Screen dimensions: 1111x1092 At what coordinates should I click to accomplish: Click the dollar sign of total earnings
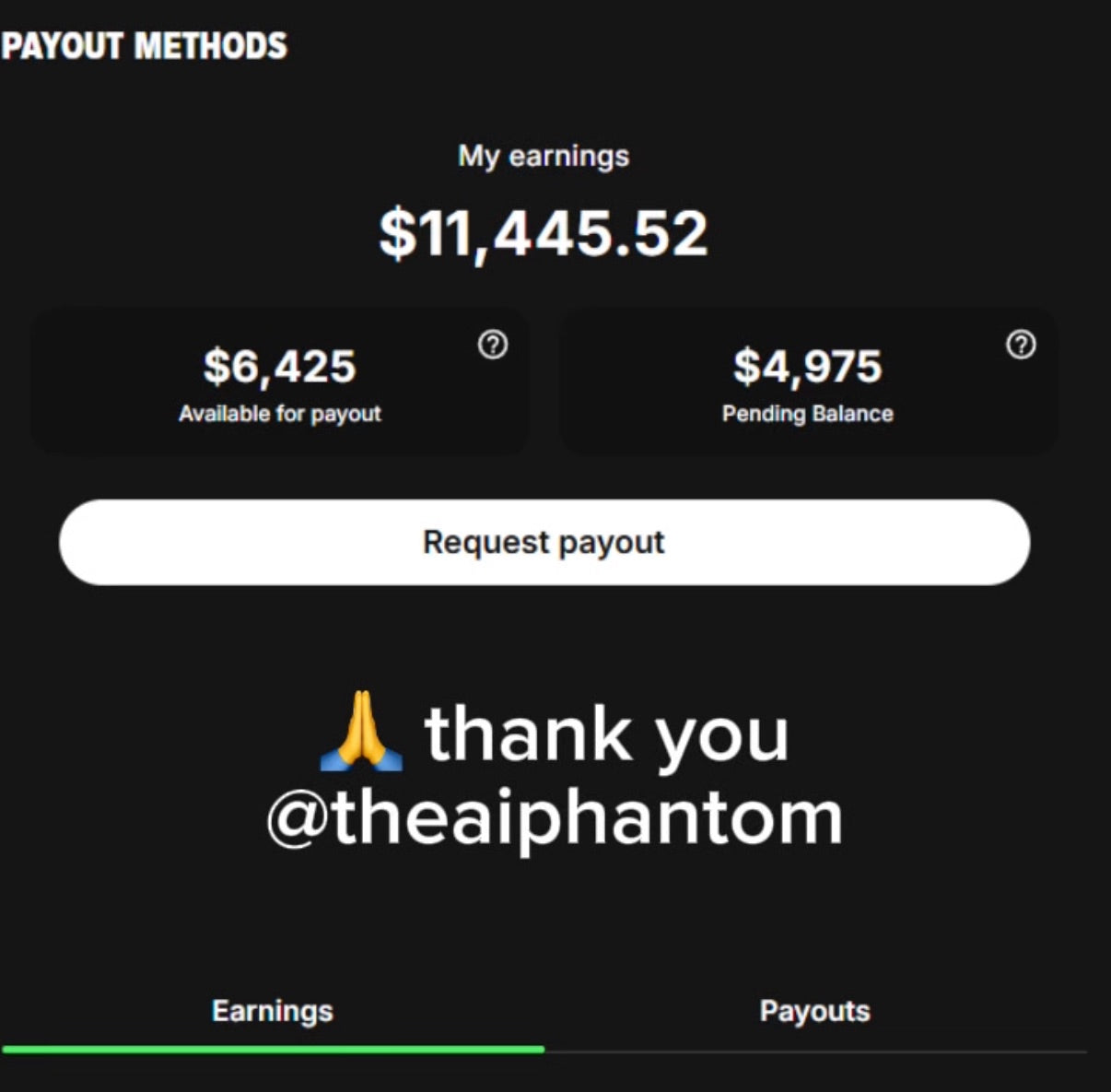point(397,233)
